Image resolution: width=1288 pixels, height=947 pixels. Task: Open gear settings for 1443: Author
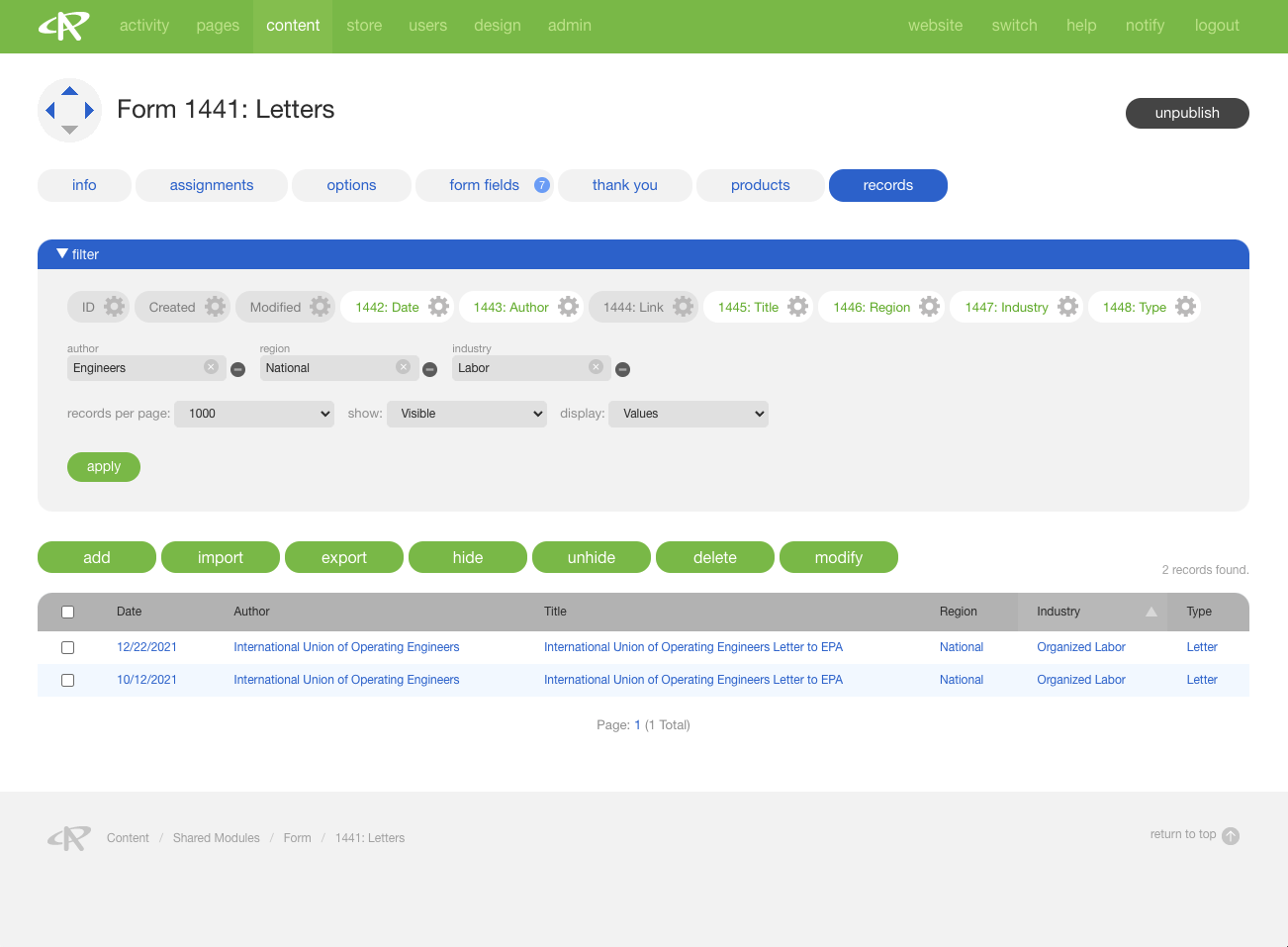(569, 307)
